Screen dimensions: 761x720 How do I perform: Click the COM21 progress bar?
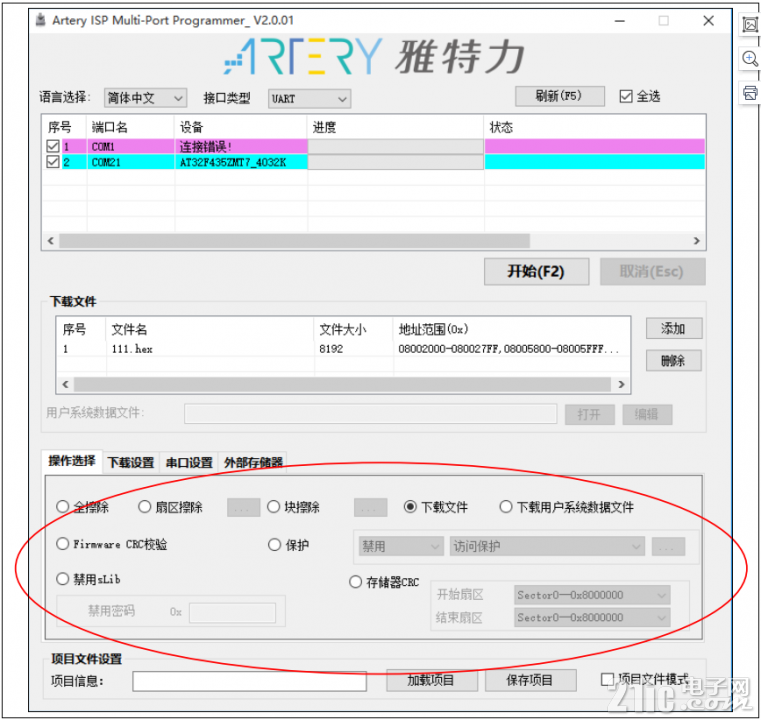coord(396,162)
